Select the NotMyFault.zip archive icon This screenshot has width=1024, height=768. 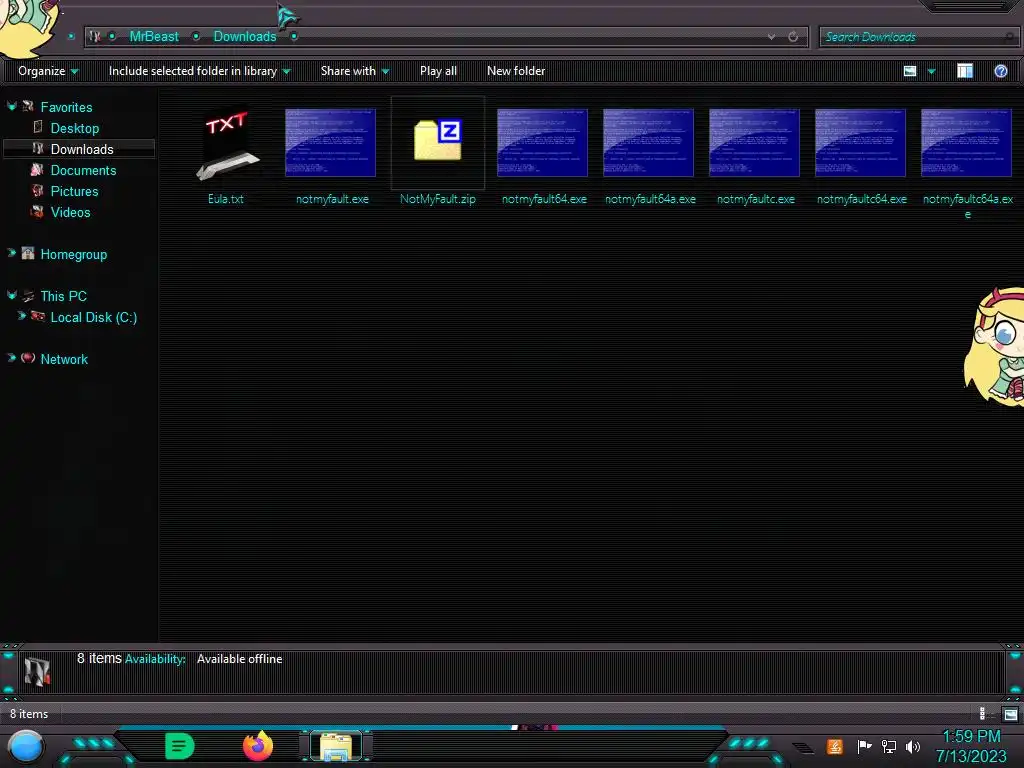click(438, 140)
